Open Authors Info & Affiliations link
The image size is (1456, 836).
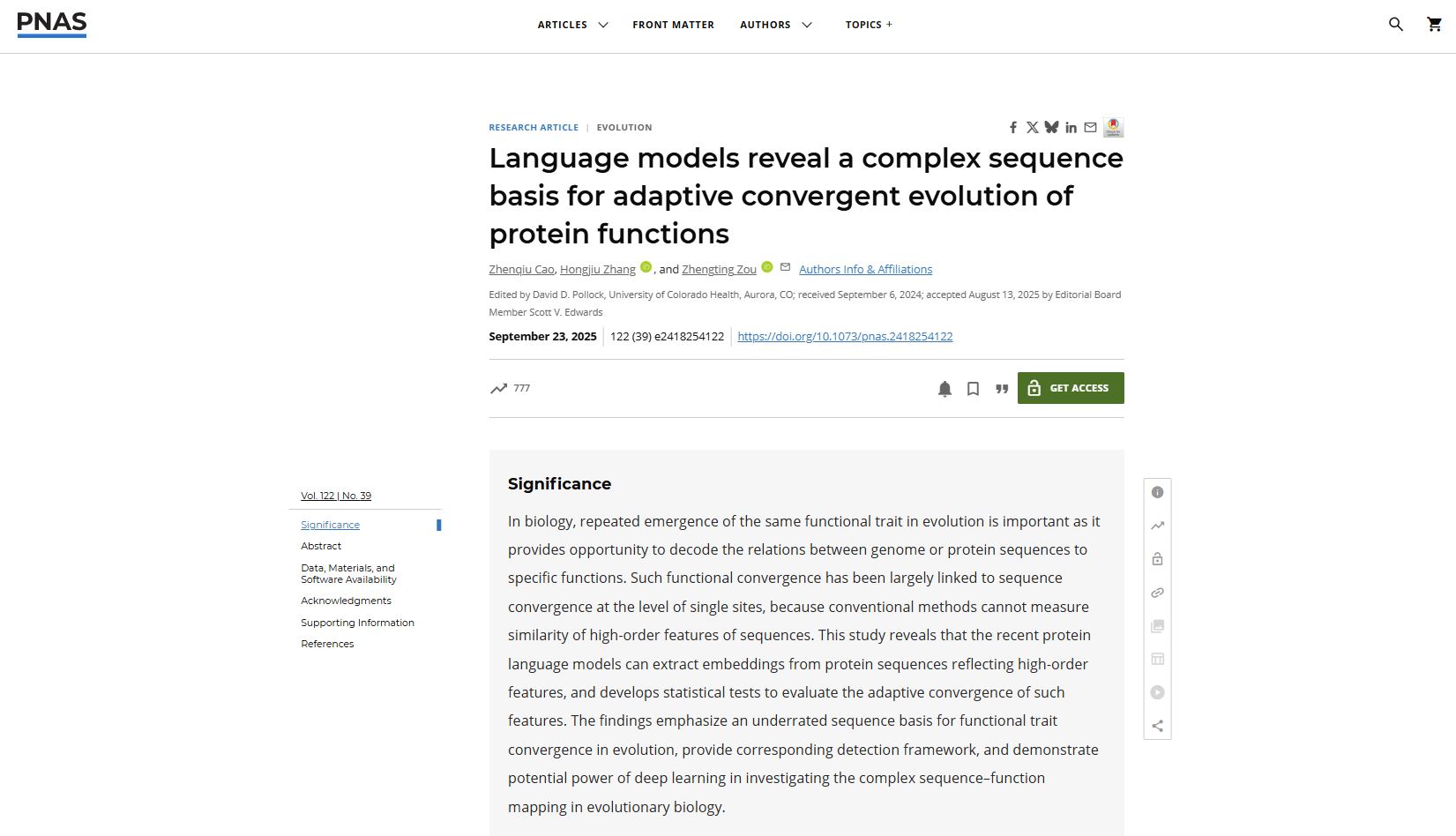point(865,269)
